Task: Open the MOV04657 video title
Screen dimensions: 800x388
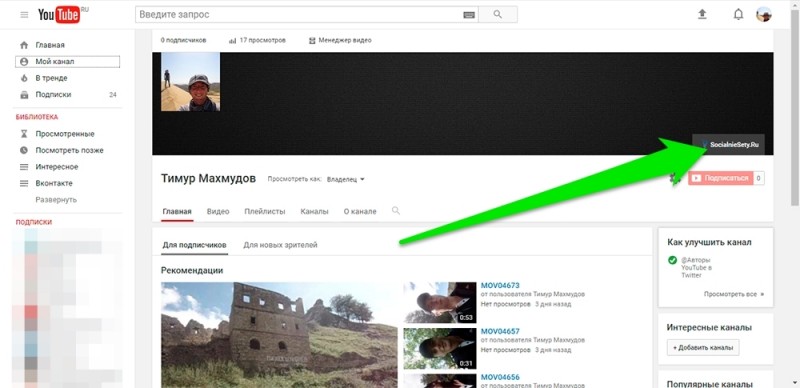Action: 500,331
